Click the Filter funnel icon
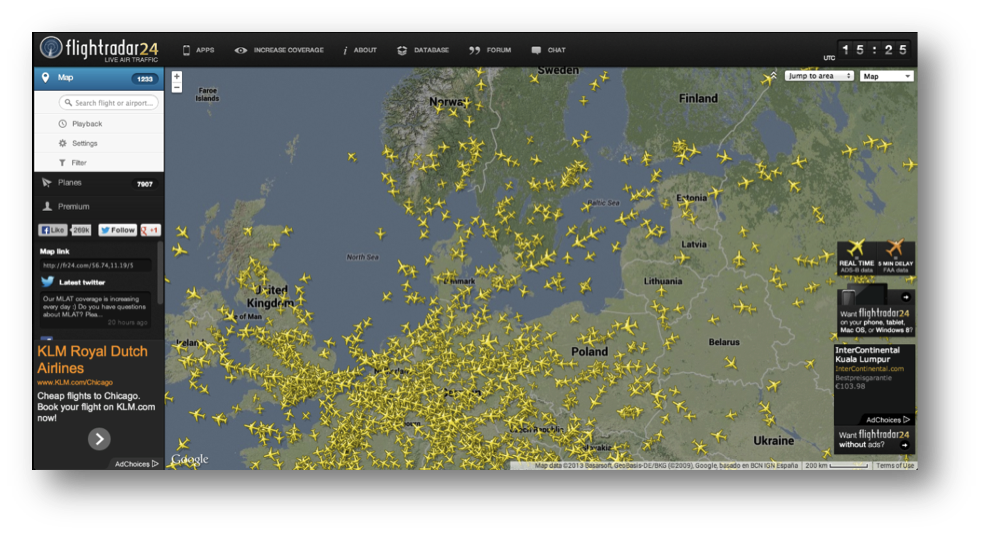 click(62, 163)
